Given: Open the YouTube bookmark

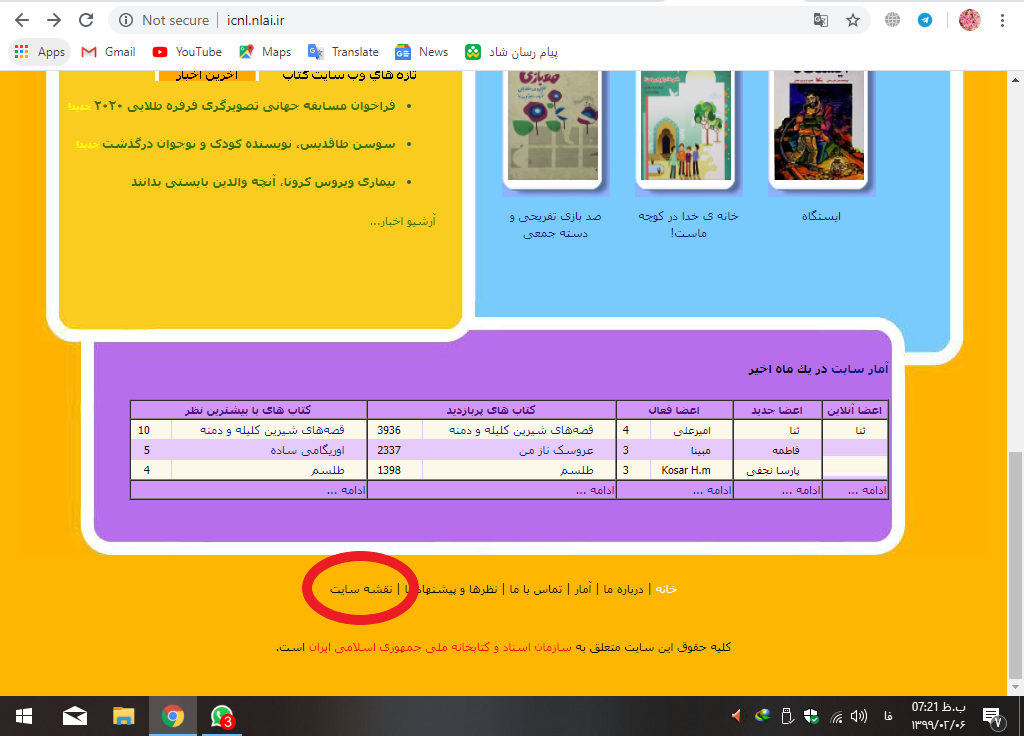Looking at the screenshot, I should (x=187, y=52).
